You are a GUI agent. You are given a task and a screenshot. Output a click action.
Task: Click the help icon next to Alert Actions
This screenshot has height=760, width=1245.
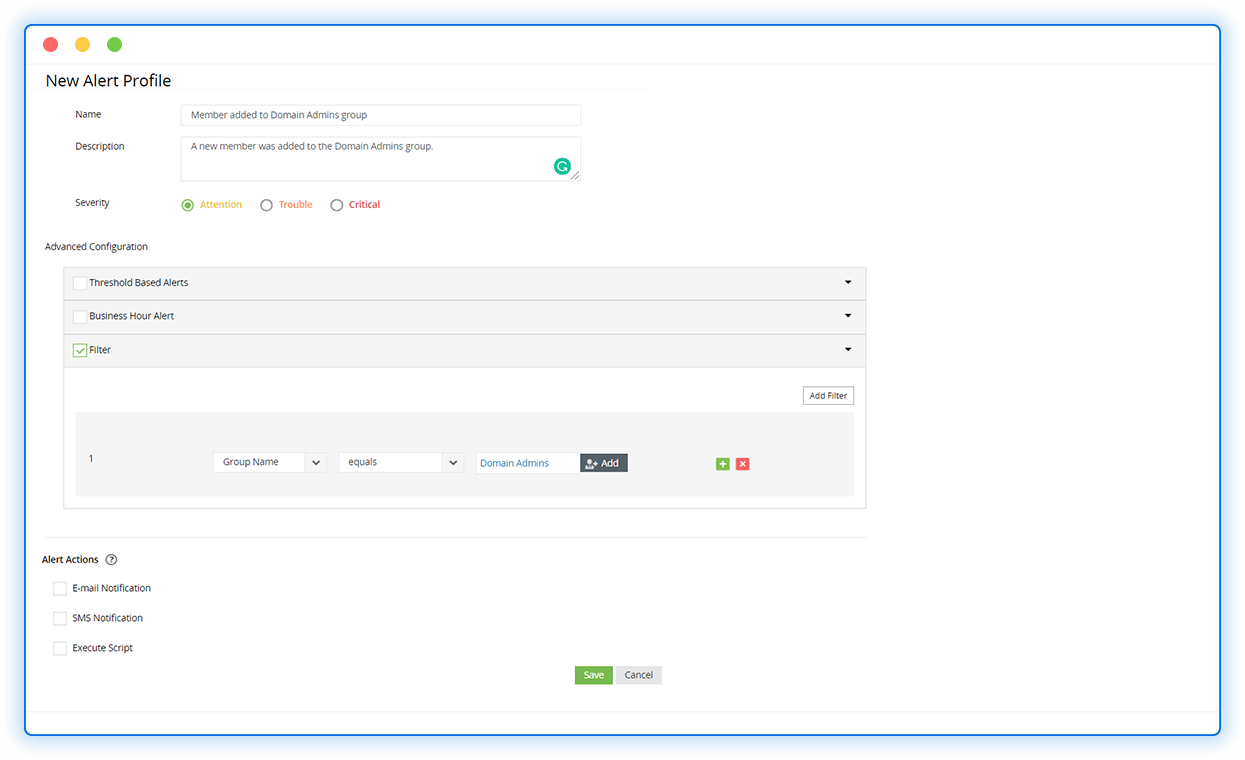[111, 559]
